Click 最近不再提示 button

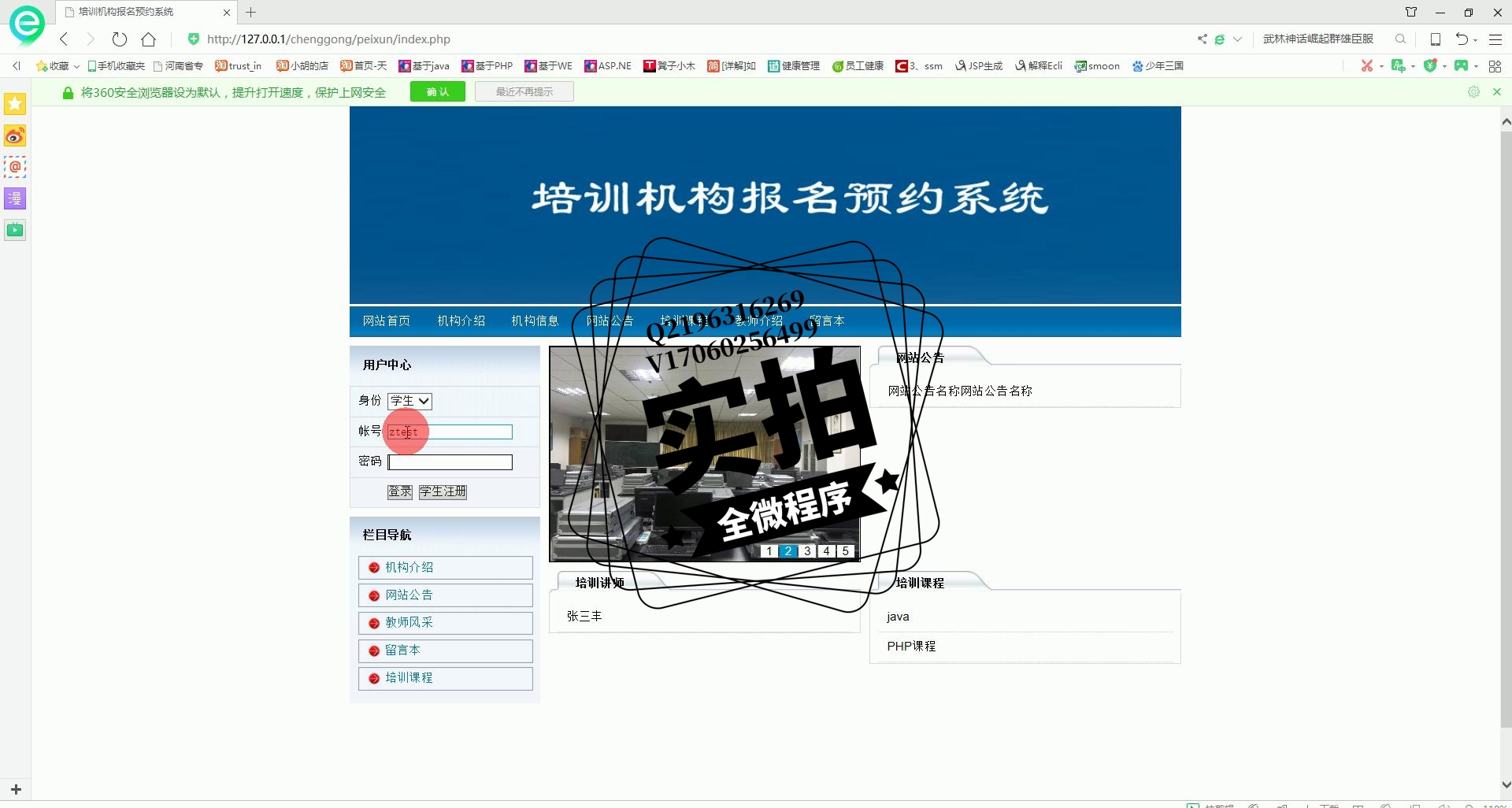click(x=524, y=92)
